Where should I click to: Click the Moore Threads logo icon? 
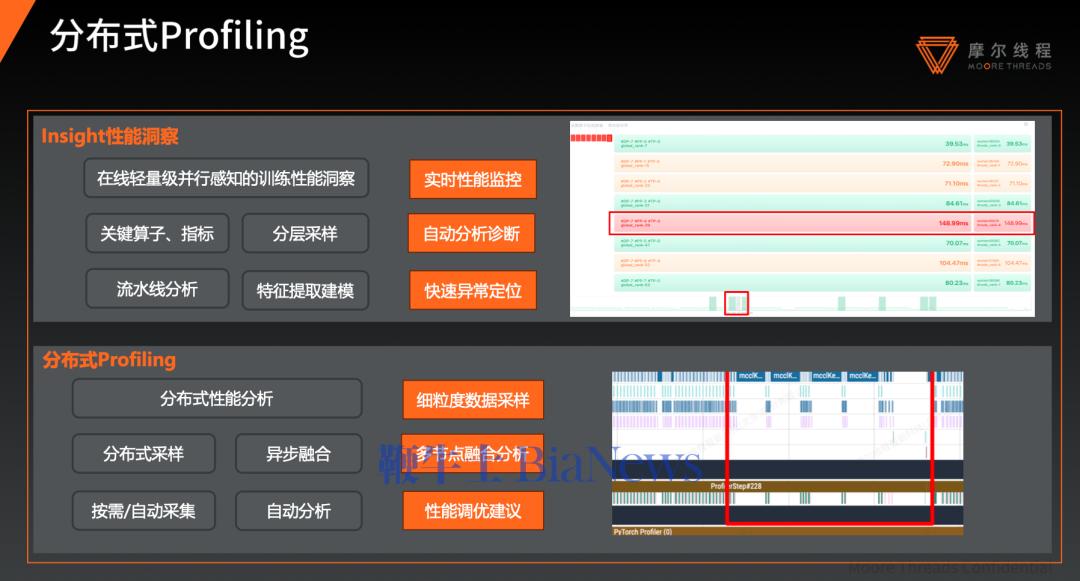point(936,55)
